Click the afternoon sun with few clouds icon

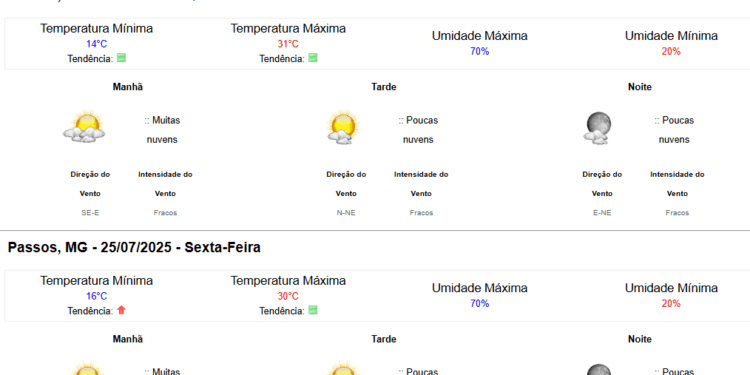(342, 127)
